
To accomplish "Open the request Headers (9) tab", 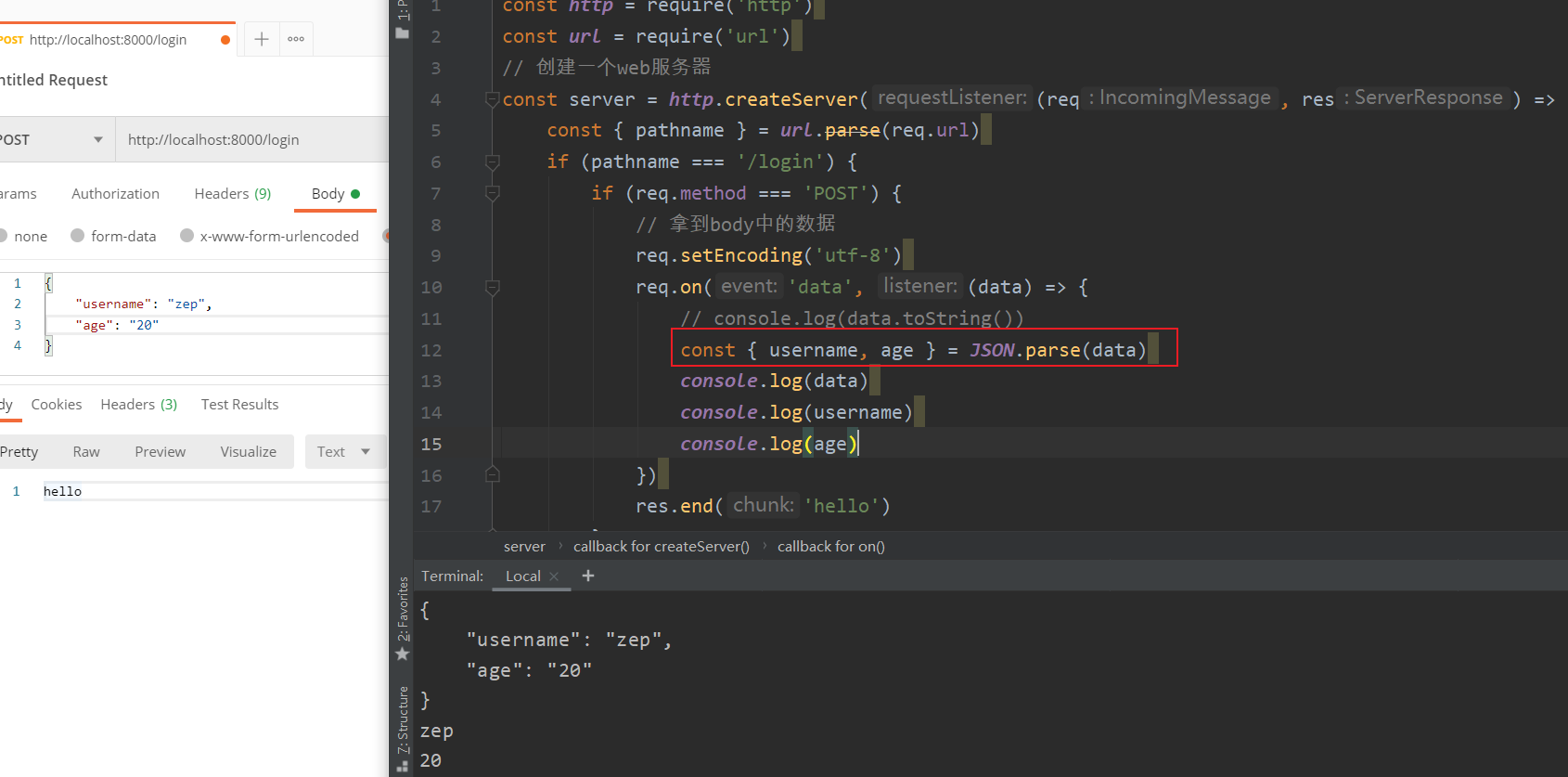I will [x=233, y=193].
